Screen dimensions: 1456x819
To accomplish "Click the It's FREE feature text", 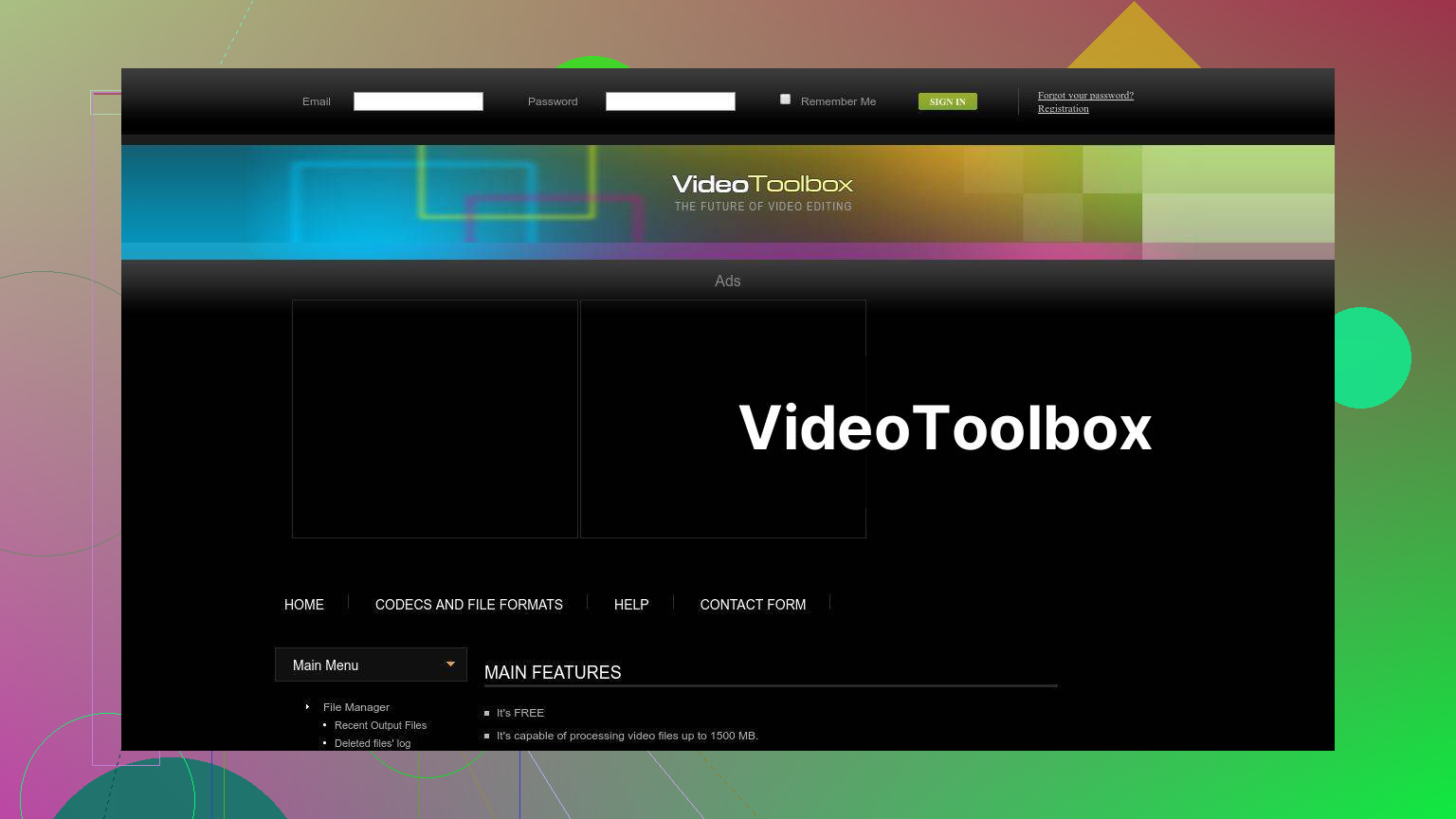I will 520,713.
